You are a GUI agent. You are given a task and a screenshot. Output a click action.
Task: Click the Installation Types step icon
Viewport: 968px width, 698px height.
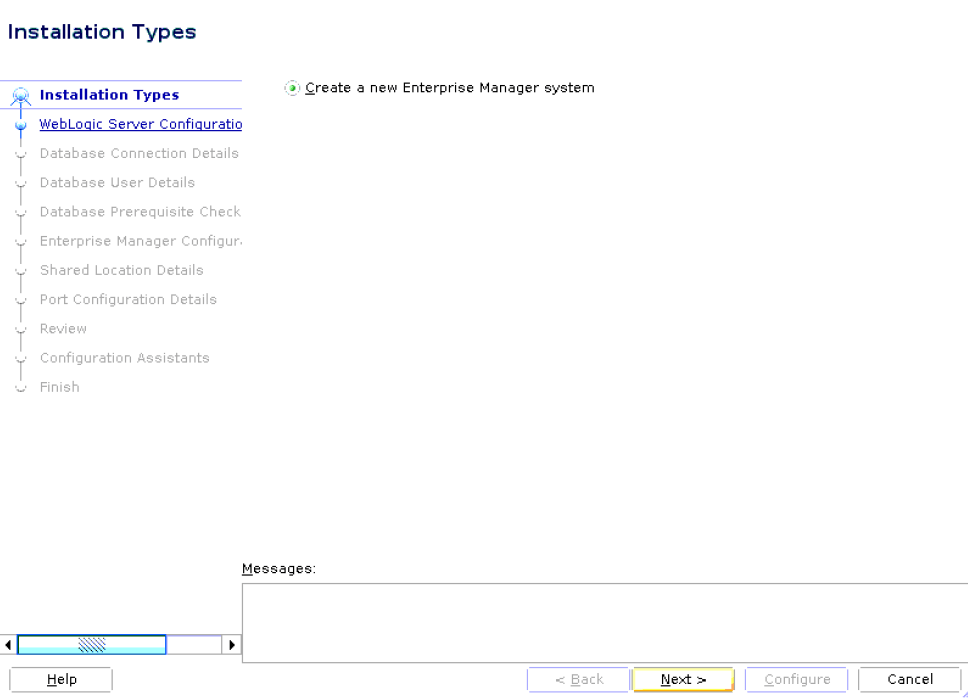20,94
